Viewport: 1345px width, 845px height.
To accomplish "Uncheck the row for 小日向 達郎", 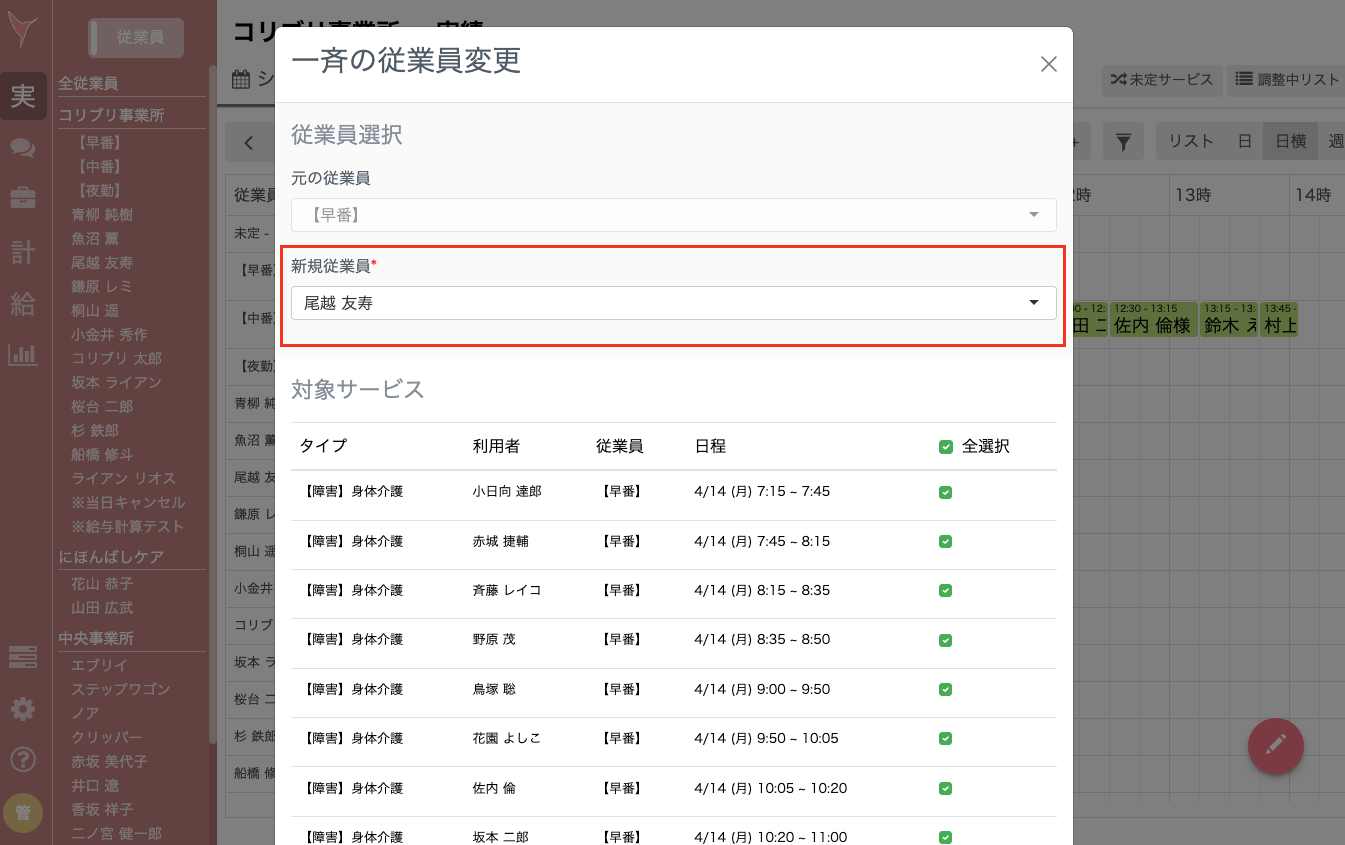I will click(x=946, y=491).
